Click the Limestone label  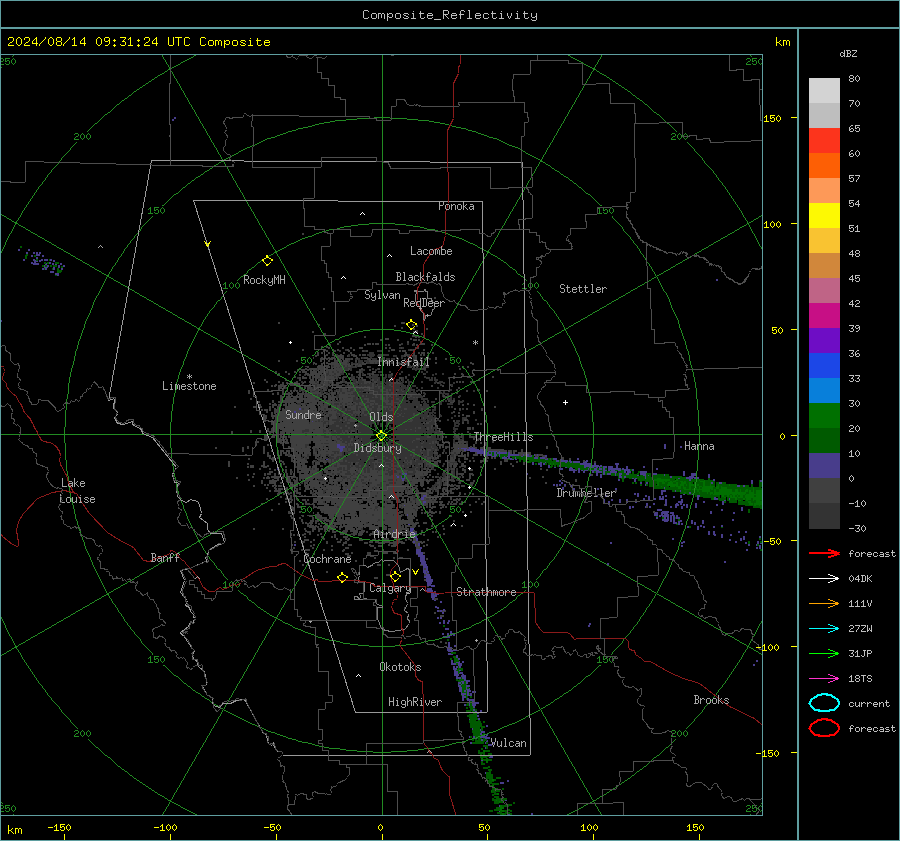[189, 386]
